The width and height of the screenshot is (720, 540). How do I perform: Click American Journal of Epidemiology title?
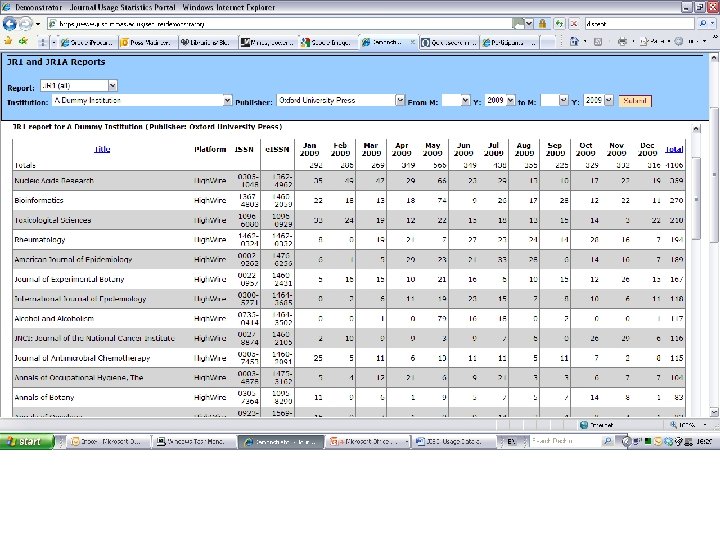coord(73,259)
